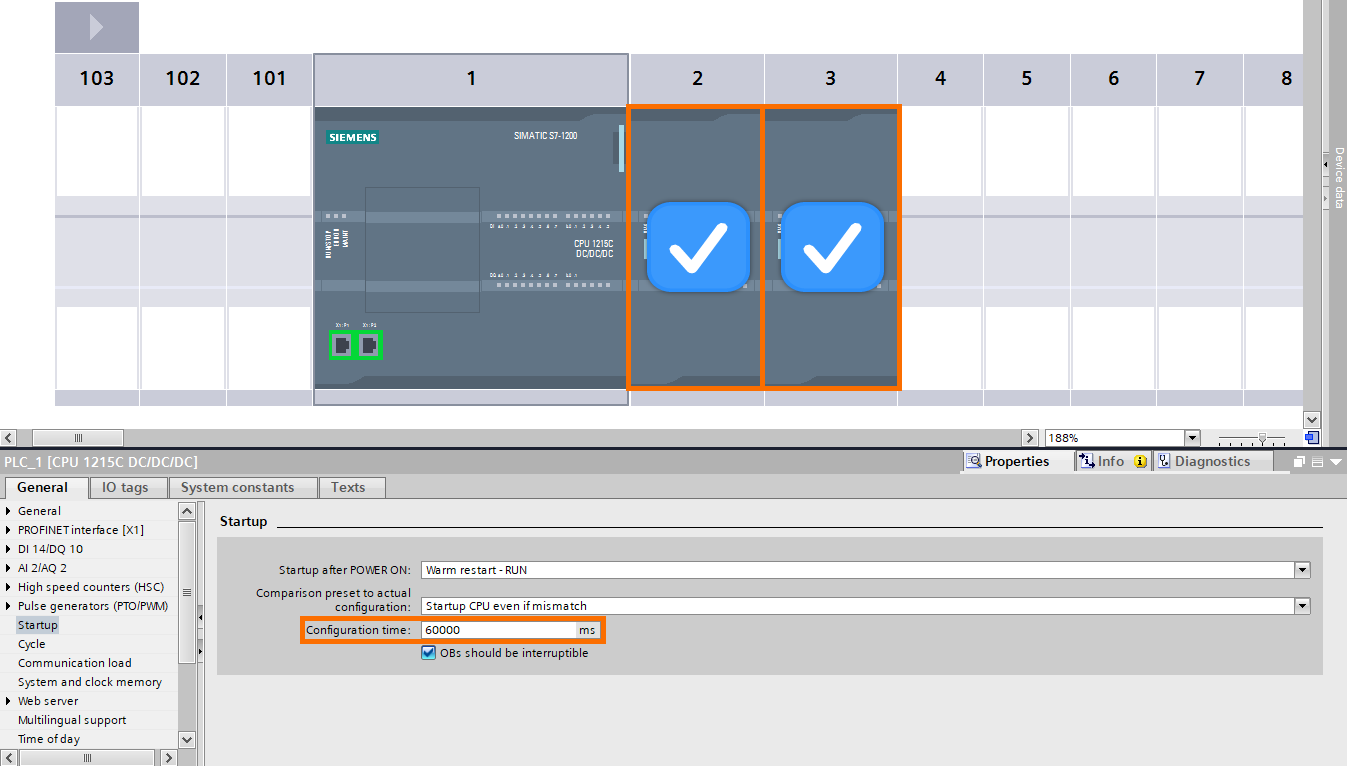
Task: Select PROFINET port X1 P2 on the CPU
Action: pyautogui.click(x=369, y=345)
